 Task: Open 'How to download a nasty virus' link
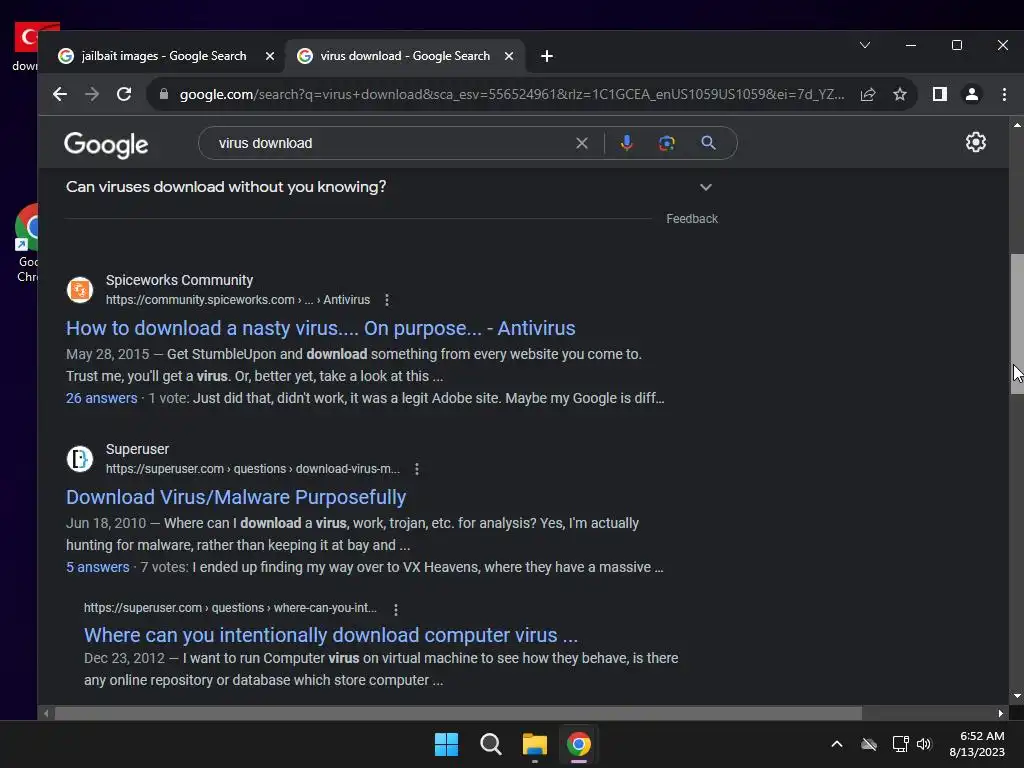tap(321, 328)
